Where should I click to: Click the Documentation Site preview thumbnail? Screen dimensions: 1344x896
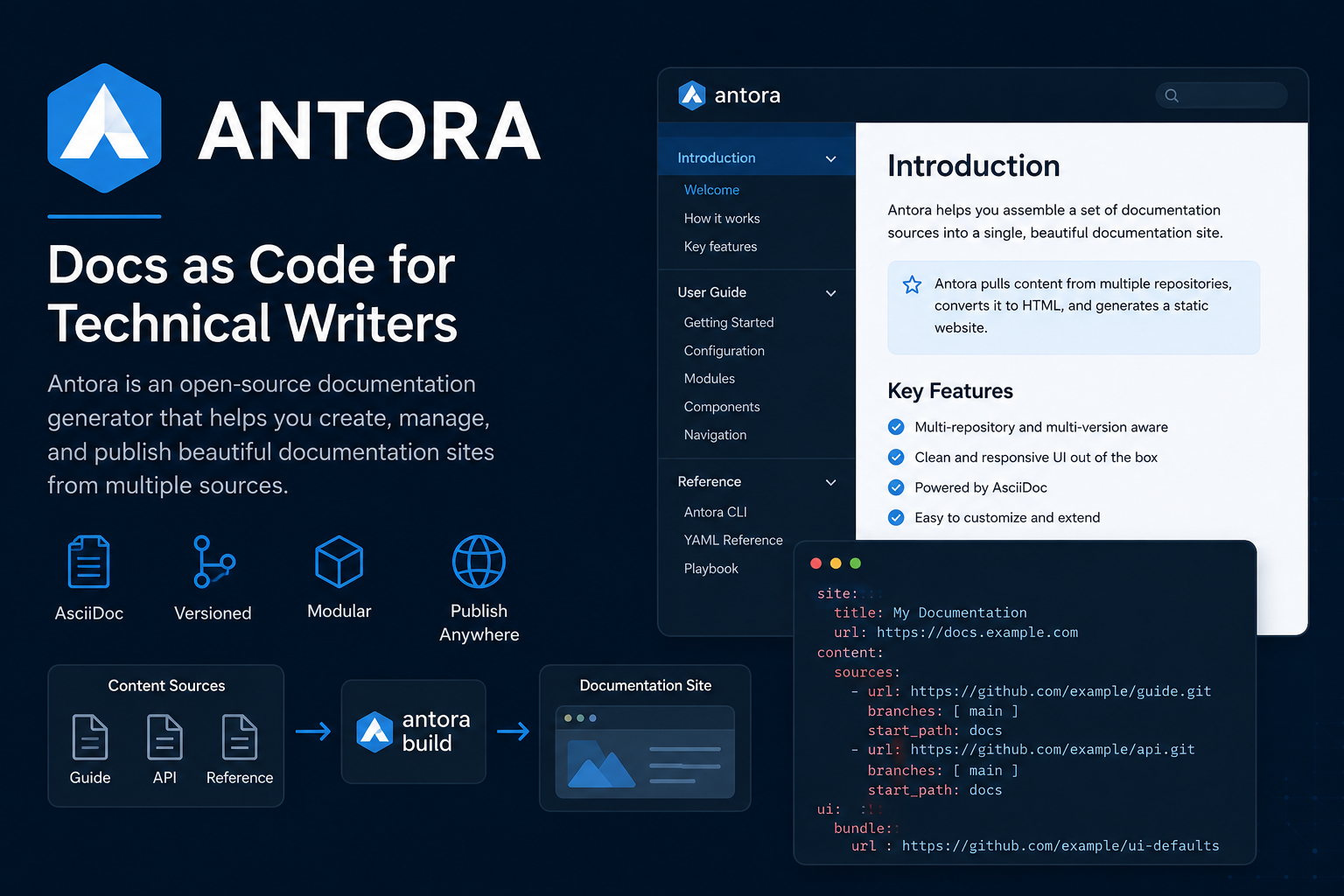coord(645,752)
